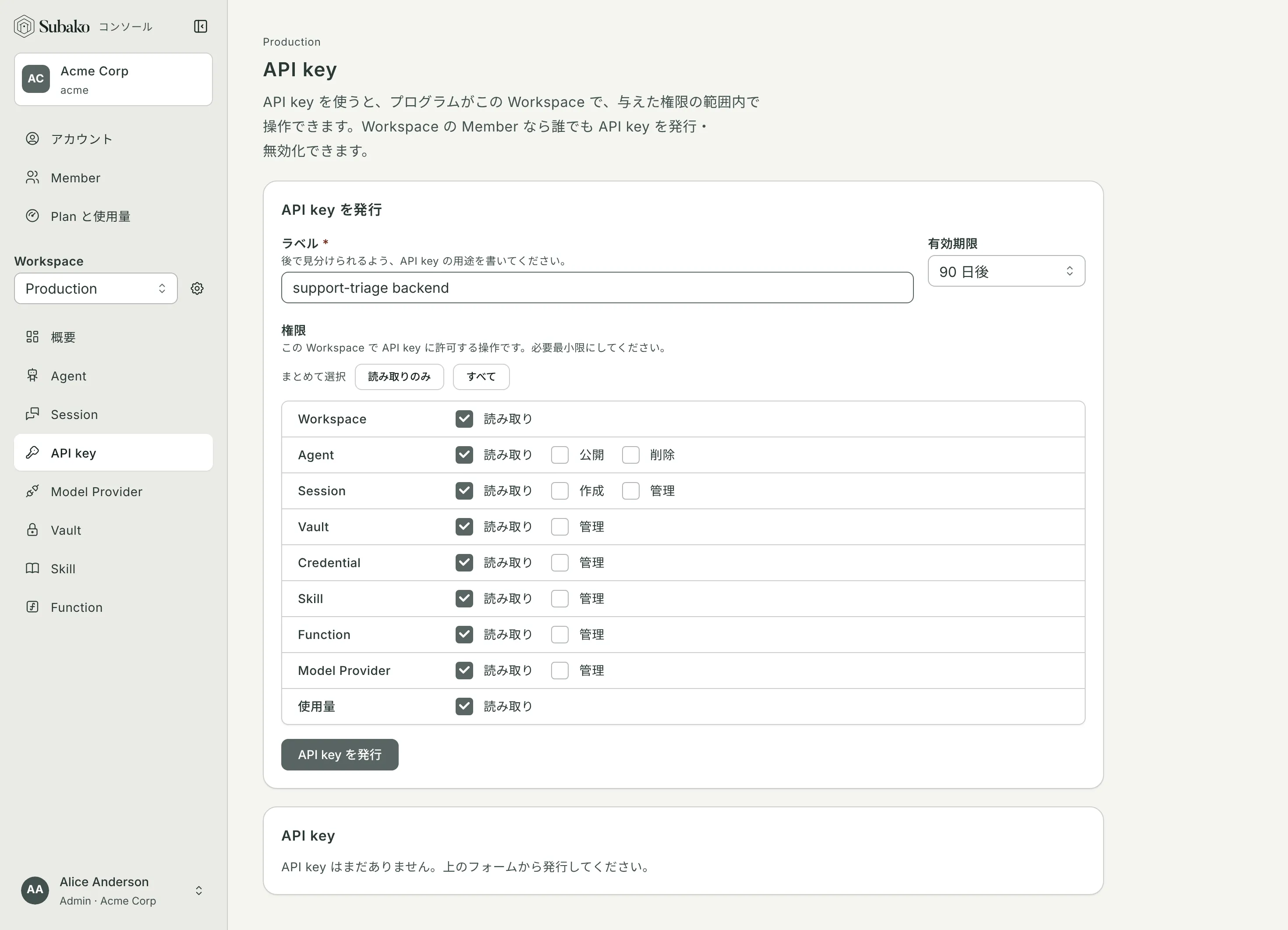Open Workspace settings gear icon
Screen dimensions: 1288x930
pos(197,289)
